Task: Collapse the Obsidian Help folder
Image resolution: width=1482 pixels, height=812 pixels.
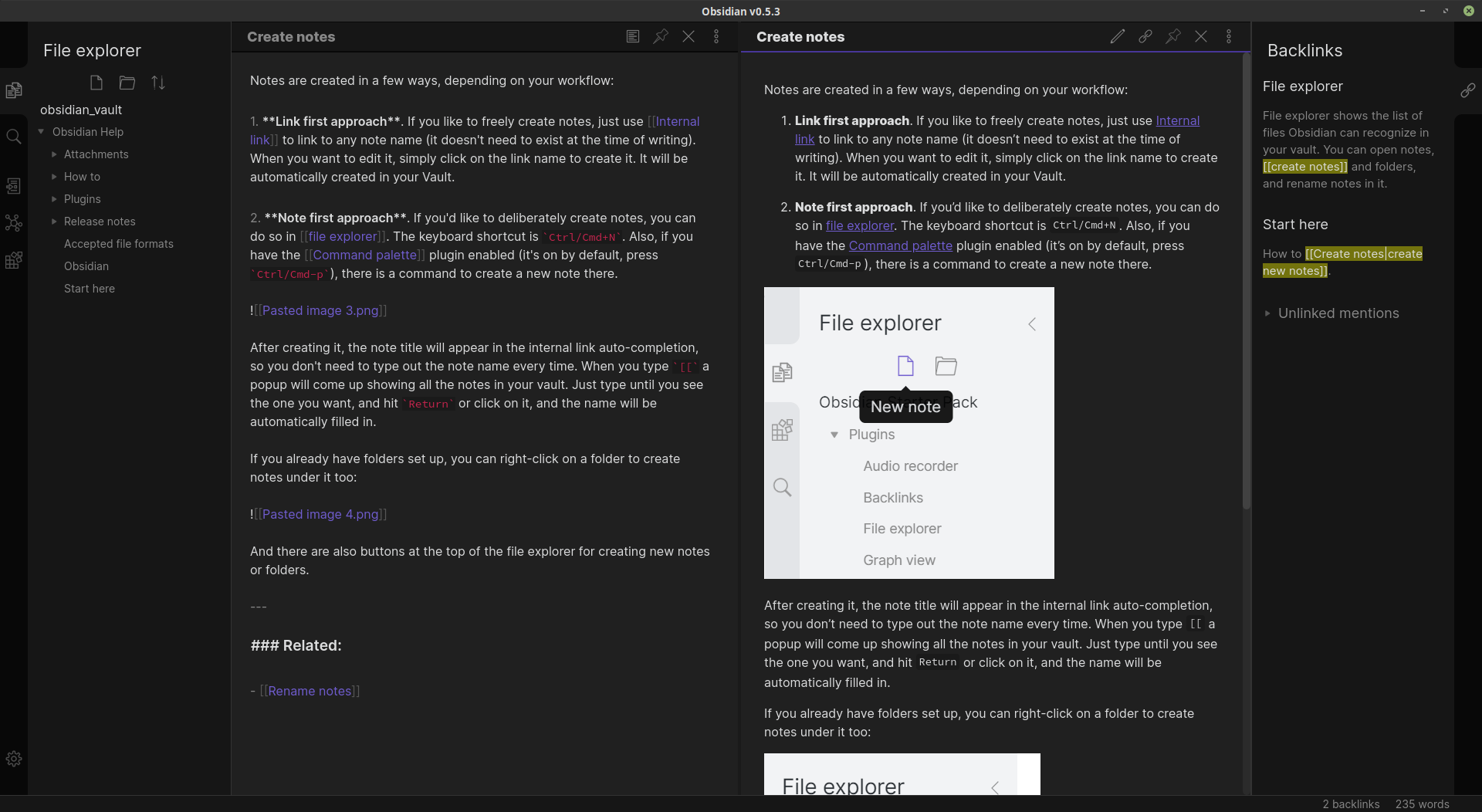Action: (41, 131)
